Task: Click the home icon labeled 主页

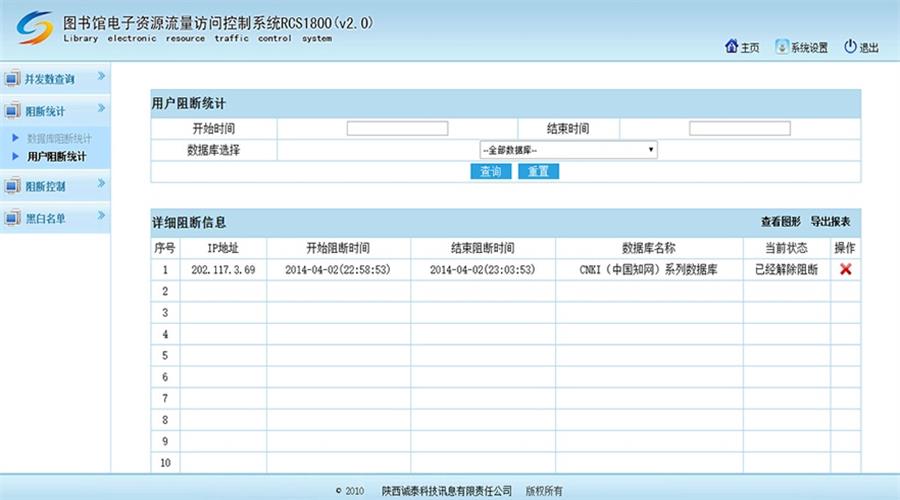Action: tap(730, 46)
